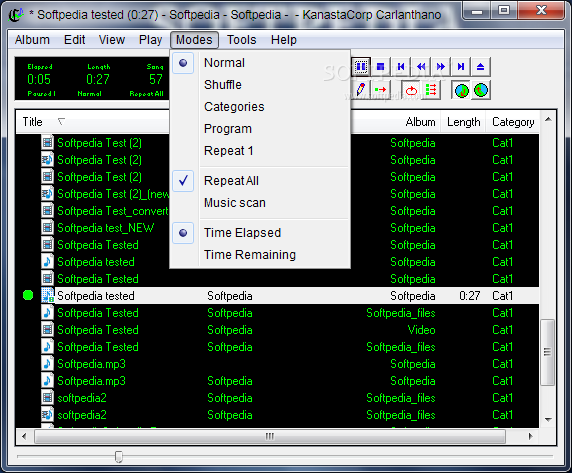Click the Length 0:27 display

(98, 79)
